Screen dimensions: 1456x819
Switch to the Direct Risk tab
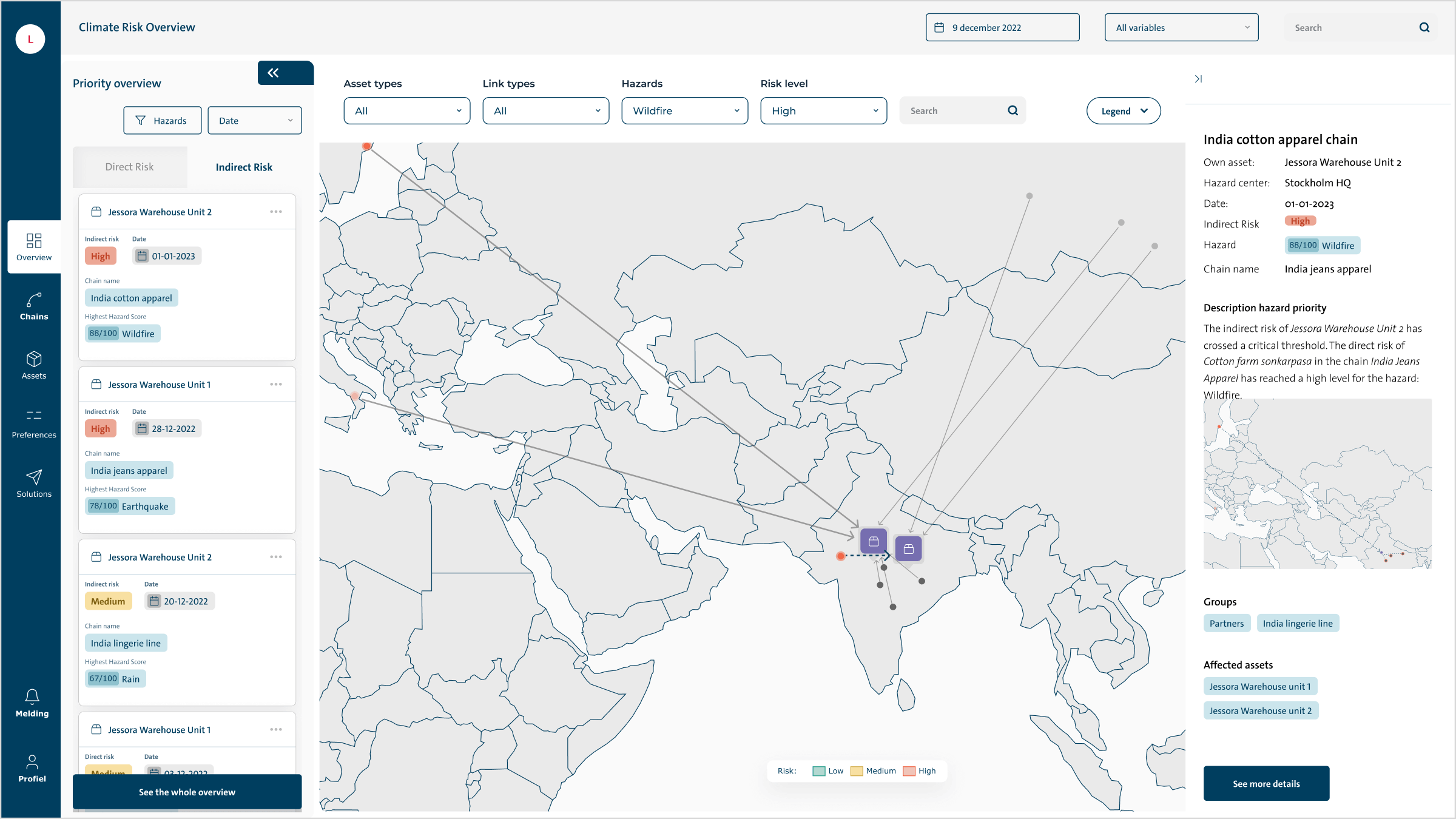(x=129, y=167)
